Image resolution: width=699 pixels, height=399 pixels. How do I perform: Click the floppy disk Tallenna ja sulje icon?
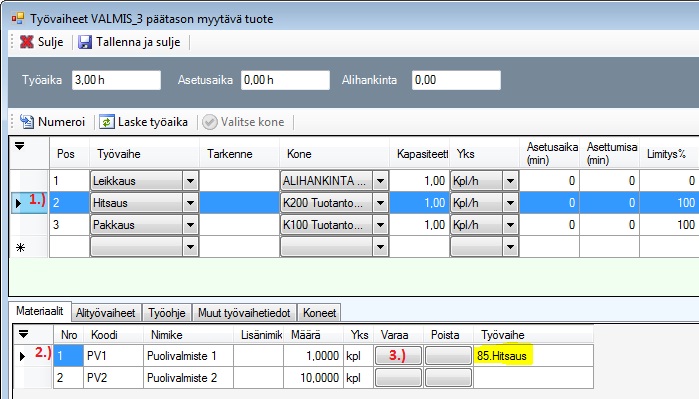point(85,42)
